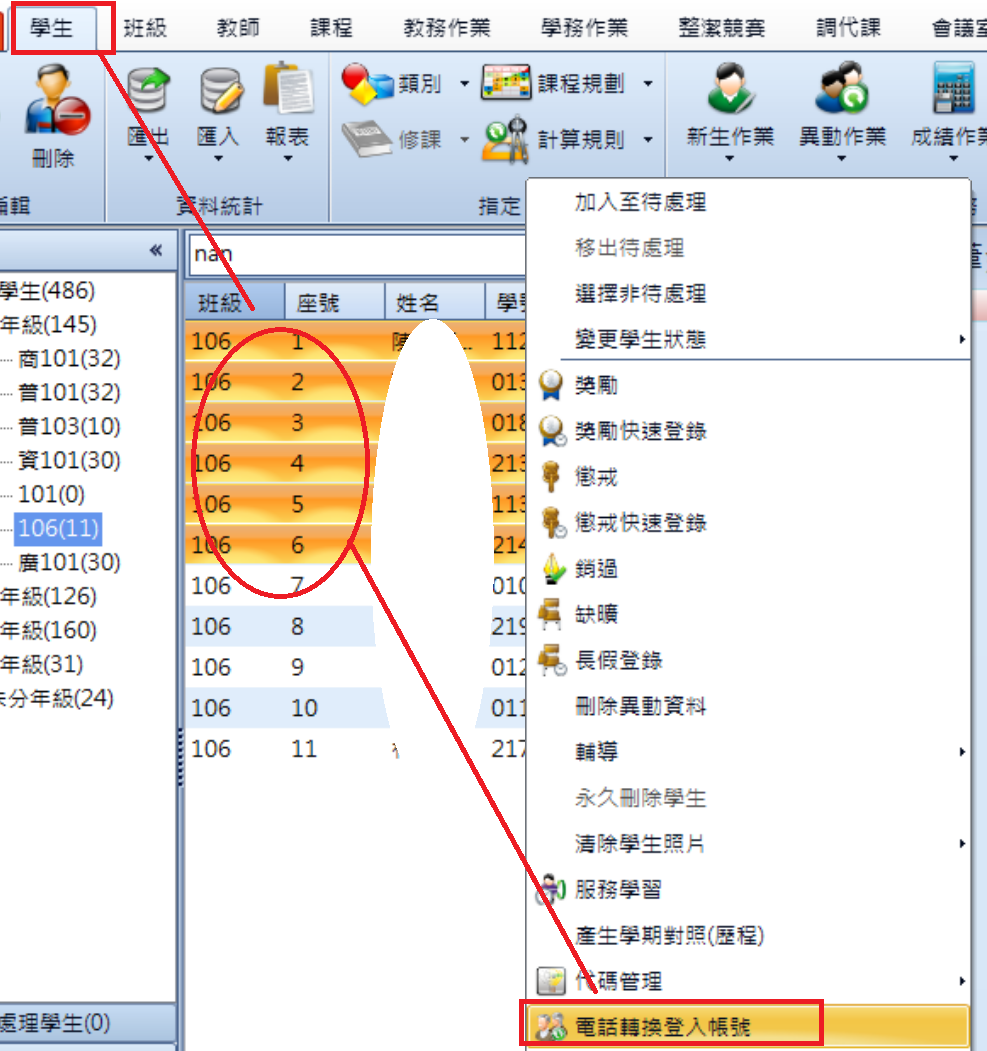Click the quick discipline entry (懲戒快速登錄) icon
Image resolution: width=987 pixels, height=1051 pixels.
tap(553, 522)
